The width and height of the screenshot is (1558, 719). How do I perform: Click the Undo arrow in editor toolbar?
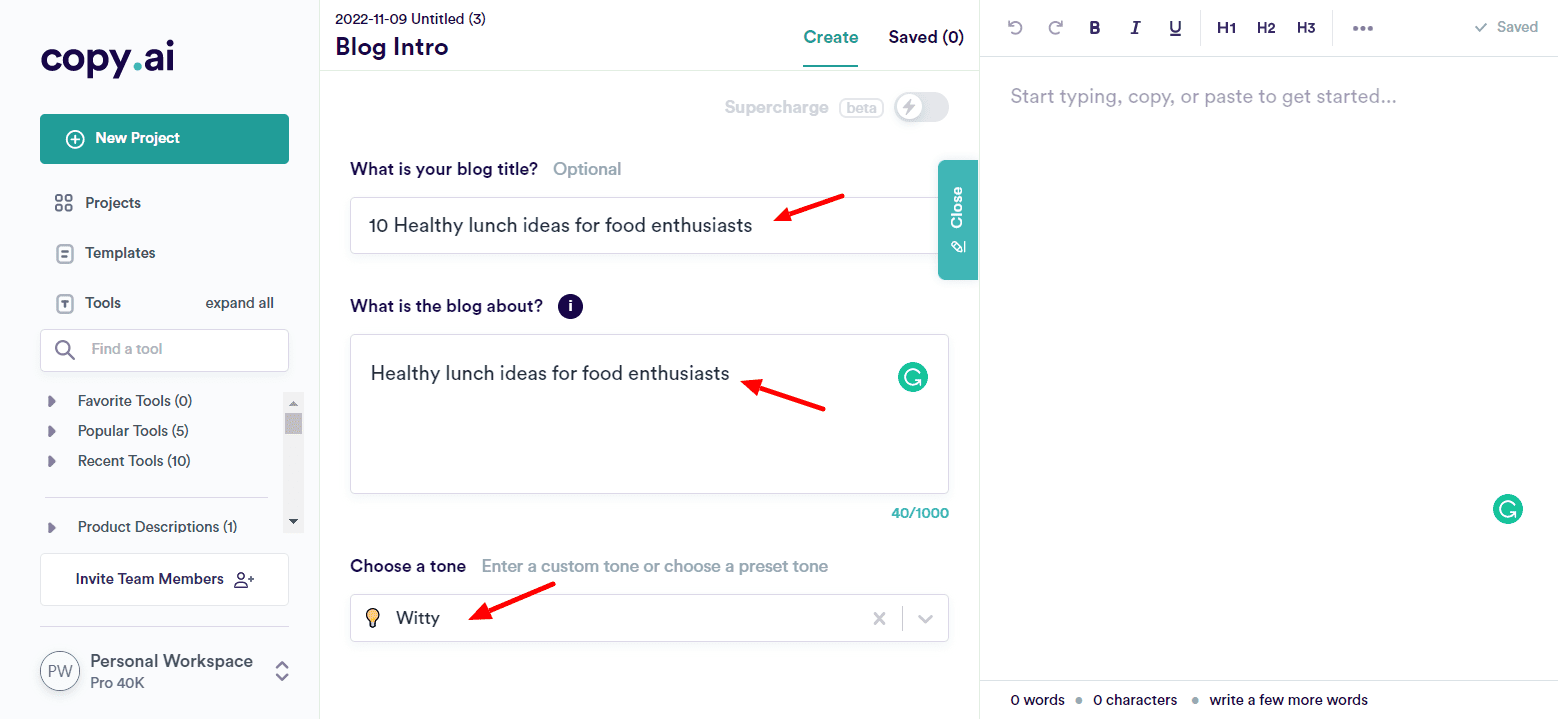coord(1015,28)
